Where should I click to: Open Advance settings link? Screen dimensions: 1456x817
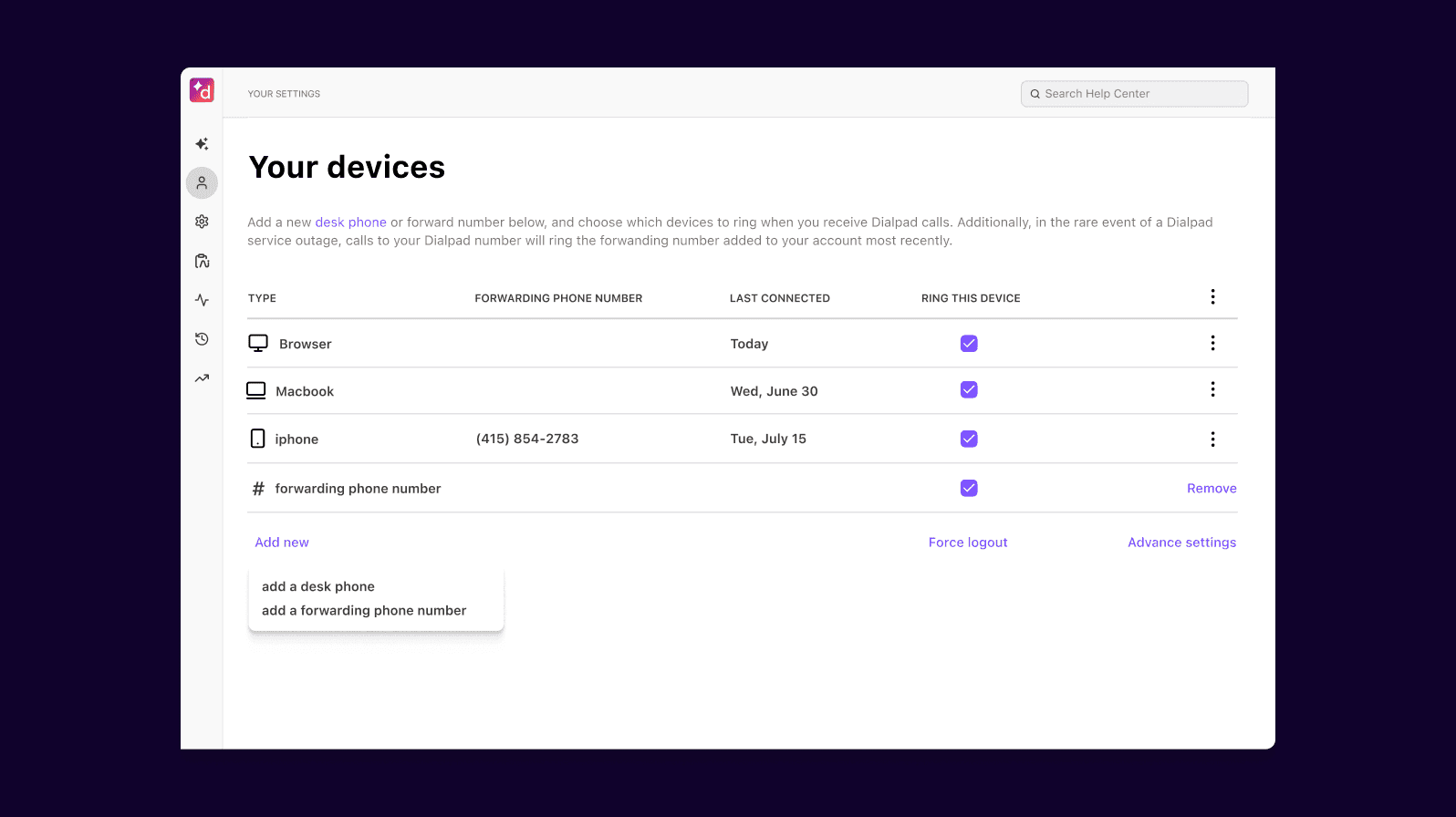pos(1181,543)
